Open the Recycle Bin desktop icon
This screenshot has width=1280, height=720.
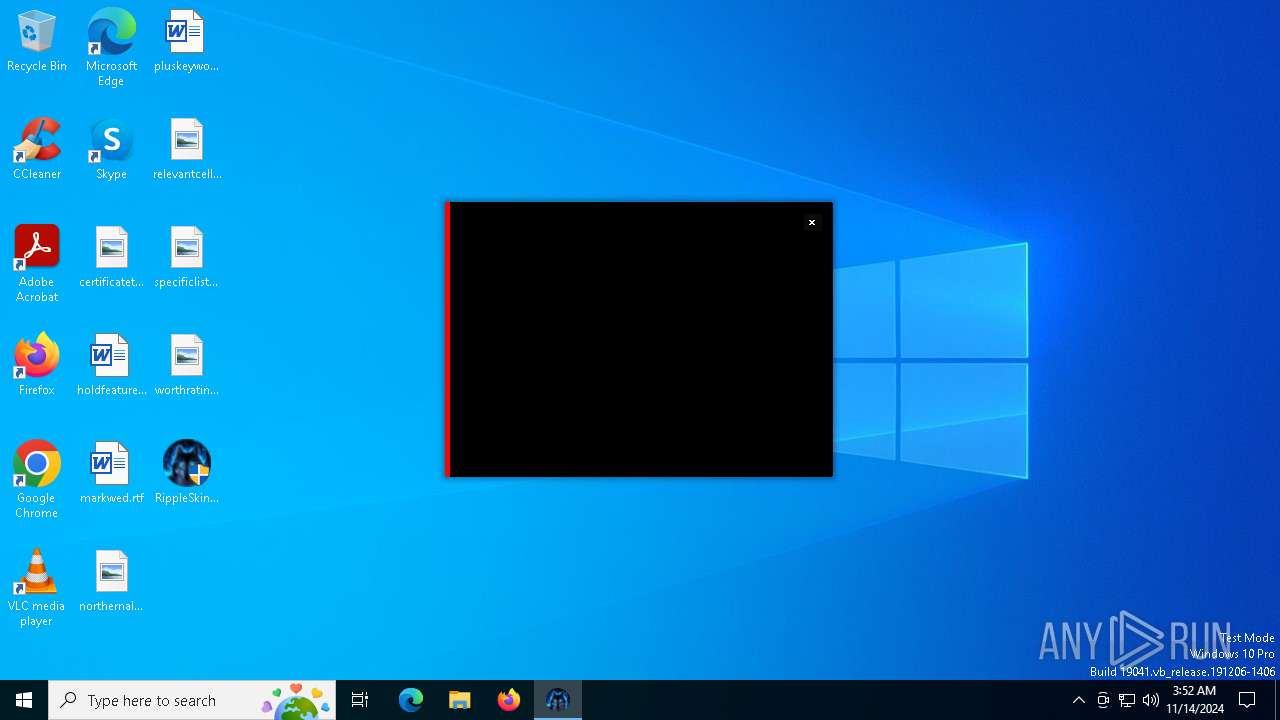pyautogui.click(x=37, y=42)
